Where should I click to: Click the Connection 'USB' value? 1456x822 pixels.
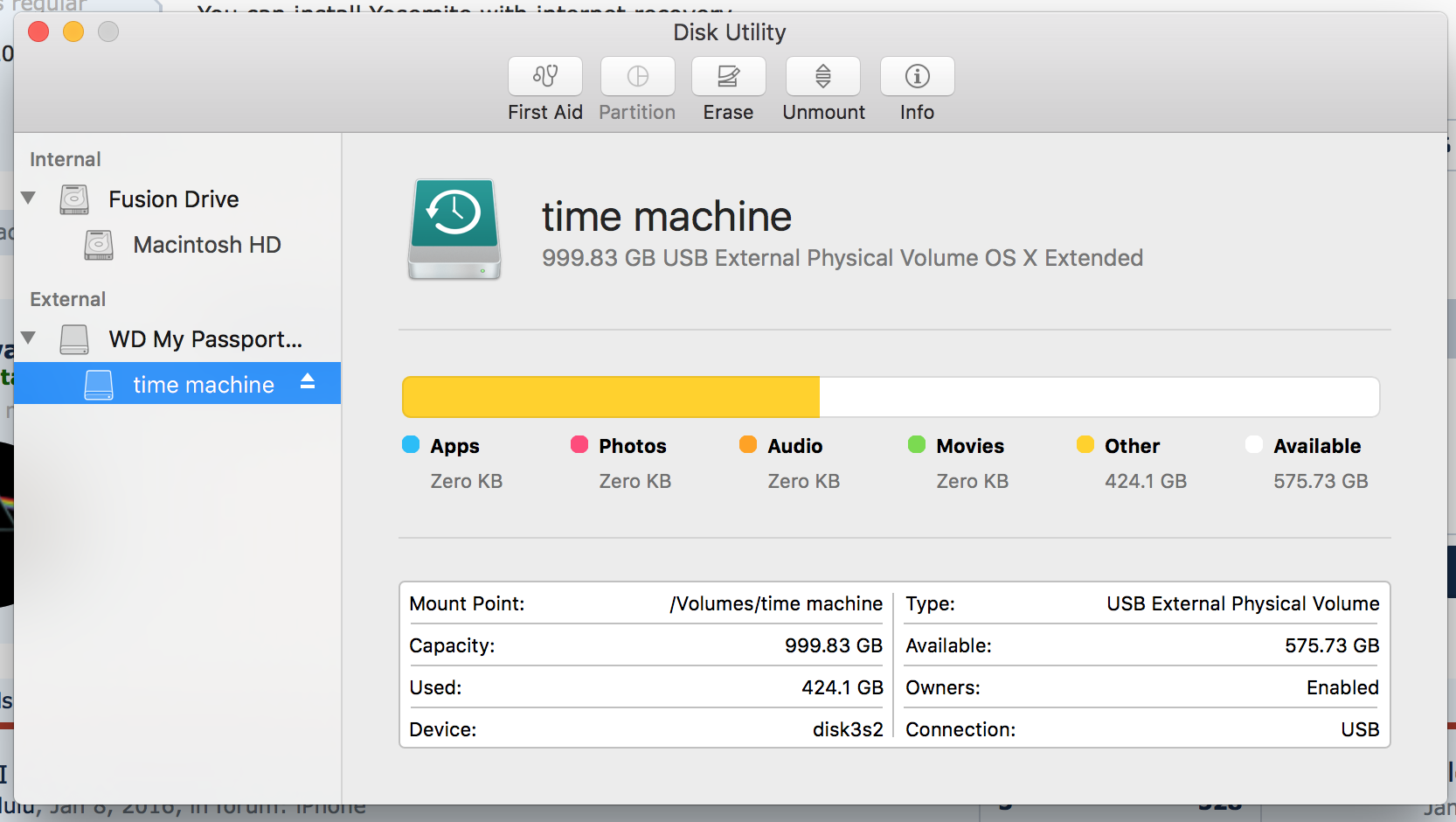tap(1360, 729)
